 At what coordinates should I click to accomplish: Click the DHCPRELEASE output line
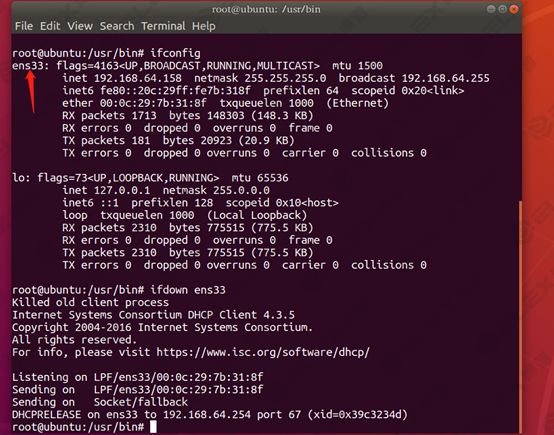tap(210, 415)
